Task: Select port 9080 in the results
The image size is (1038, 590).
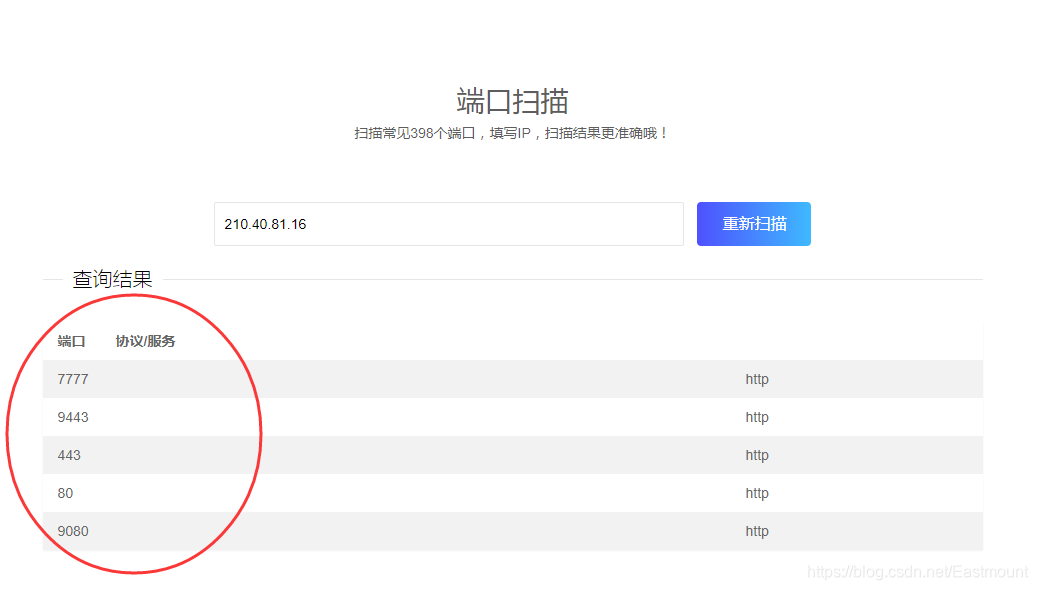Action: (x=73, y=531)
